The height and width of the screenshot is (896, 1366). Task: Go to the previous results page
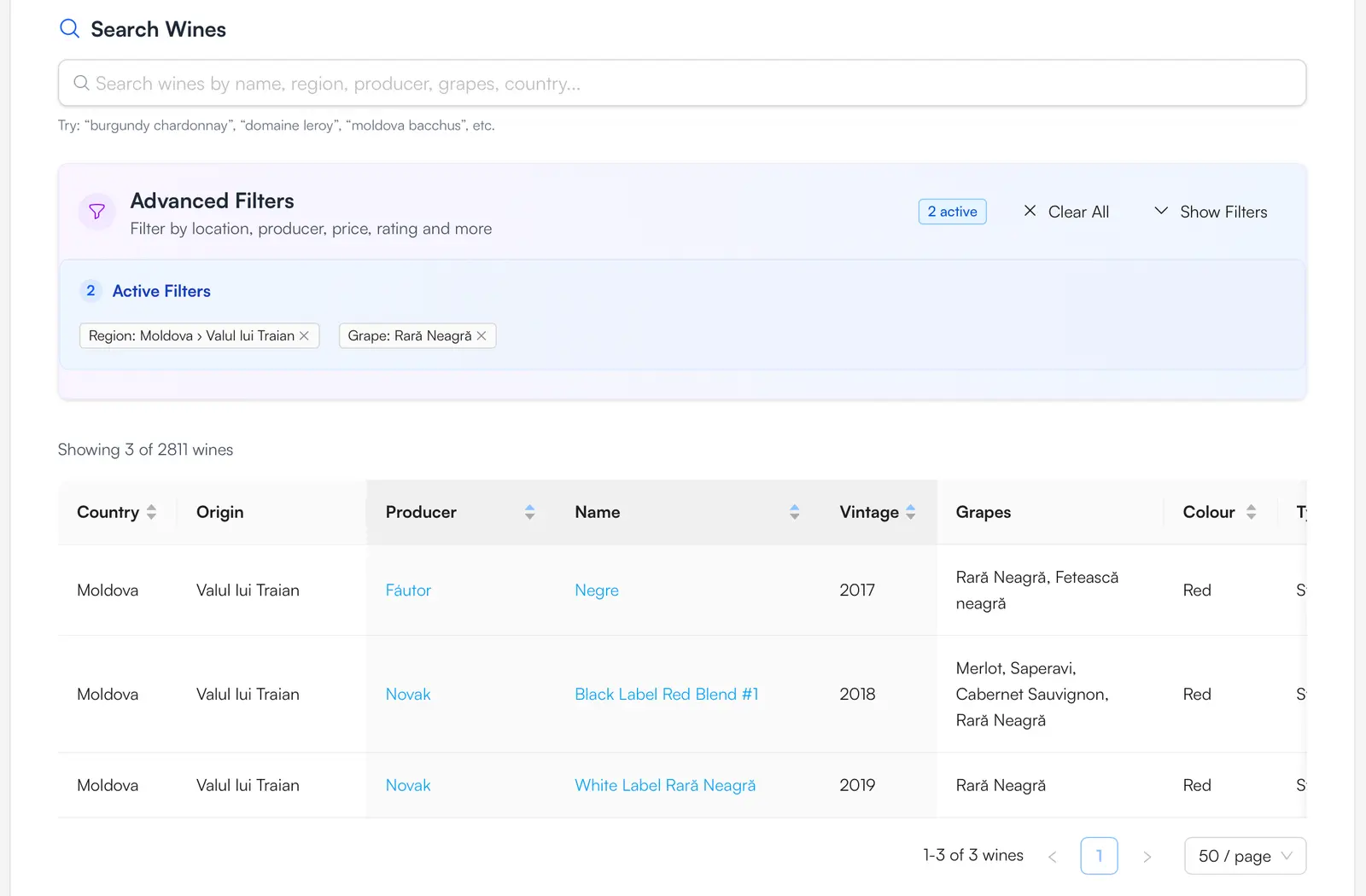(x=1053, y=856)
